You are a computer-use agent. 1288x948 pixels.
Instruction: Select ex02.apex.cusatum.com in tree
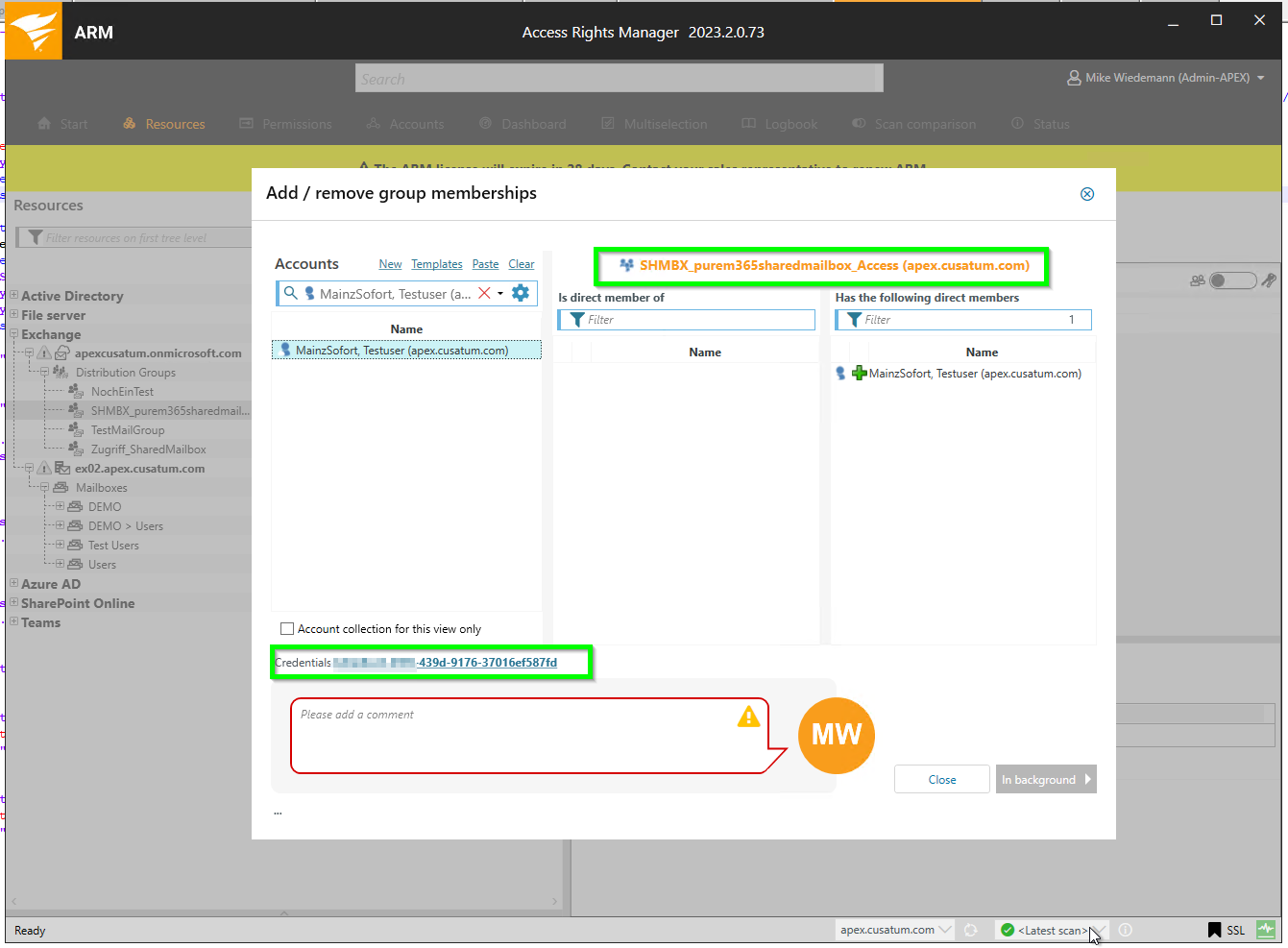(139, 469)
